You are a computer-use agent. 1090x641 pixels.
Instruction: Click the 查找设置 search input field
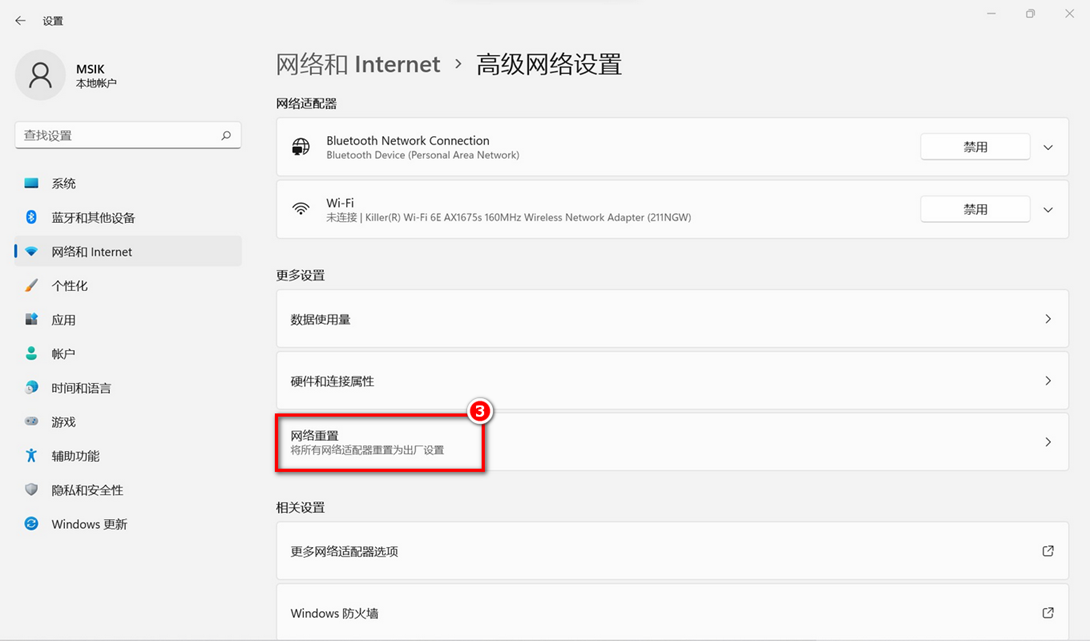[x=115, y=135]
